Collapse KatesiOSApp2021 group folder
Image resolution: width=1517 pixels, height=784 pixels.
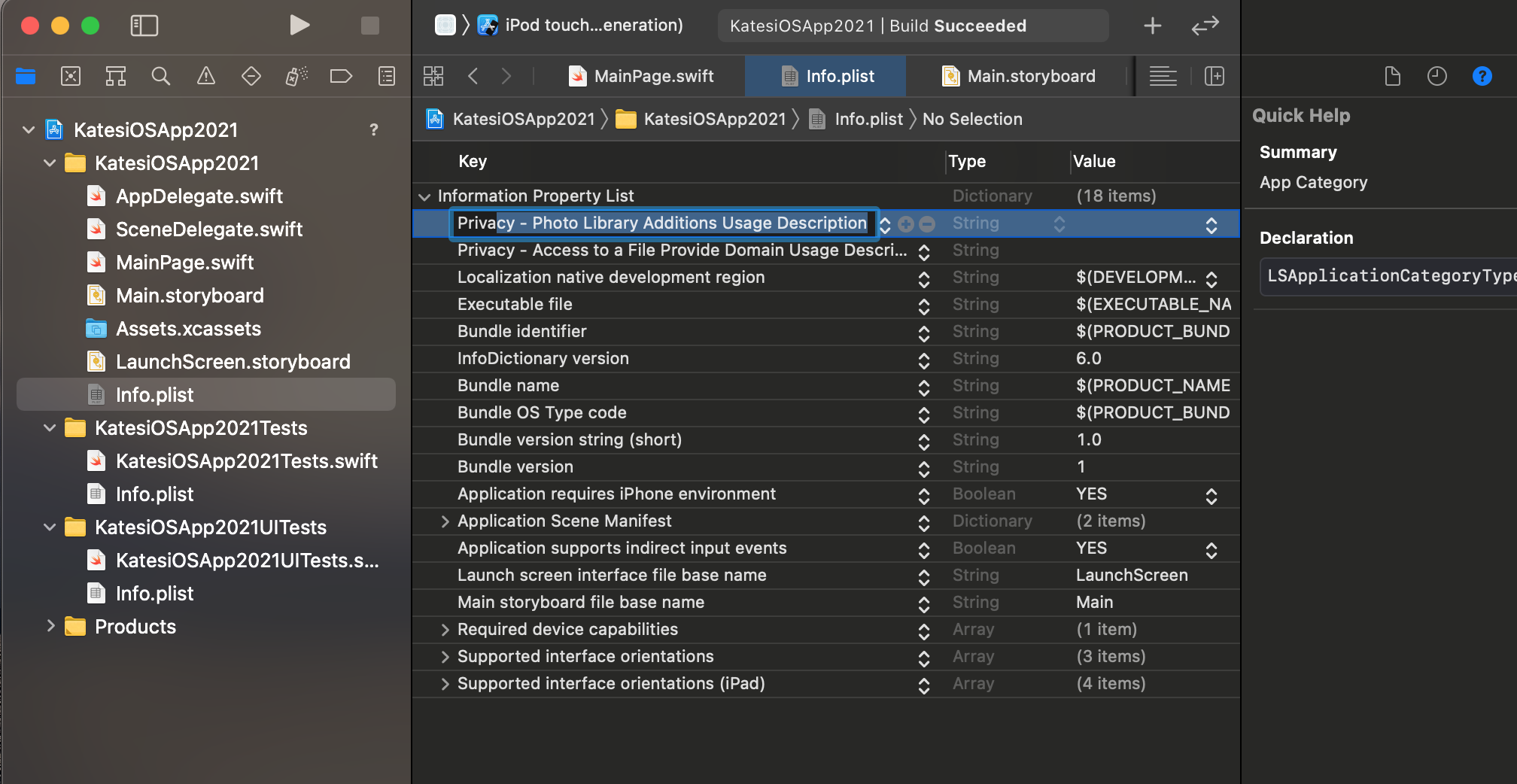tap(50, 163)
